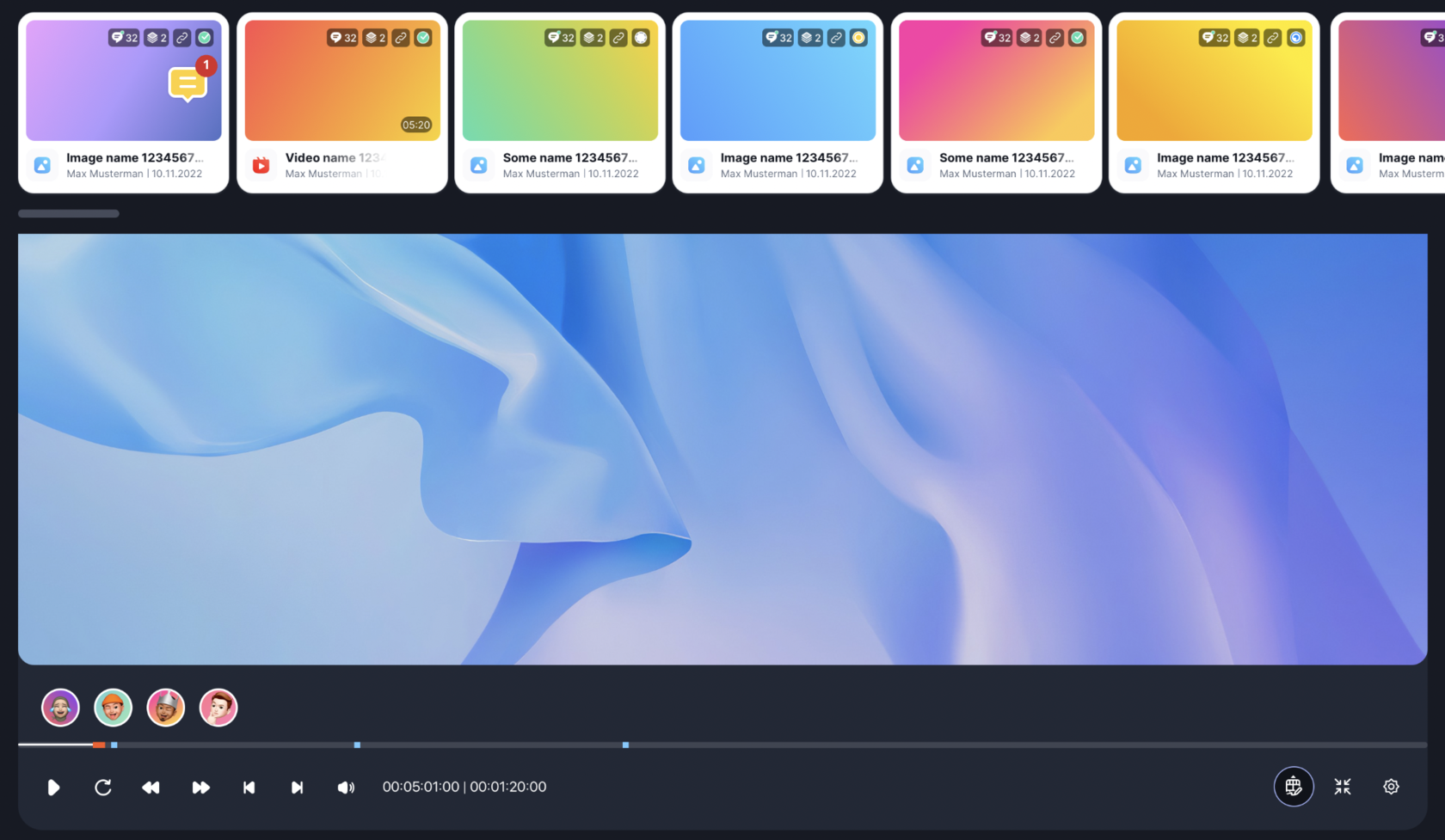This screenshot has height=840, width=1445.
Task: Select the orange-hat user avatar
Action: [114, 708]
